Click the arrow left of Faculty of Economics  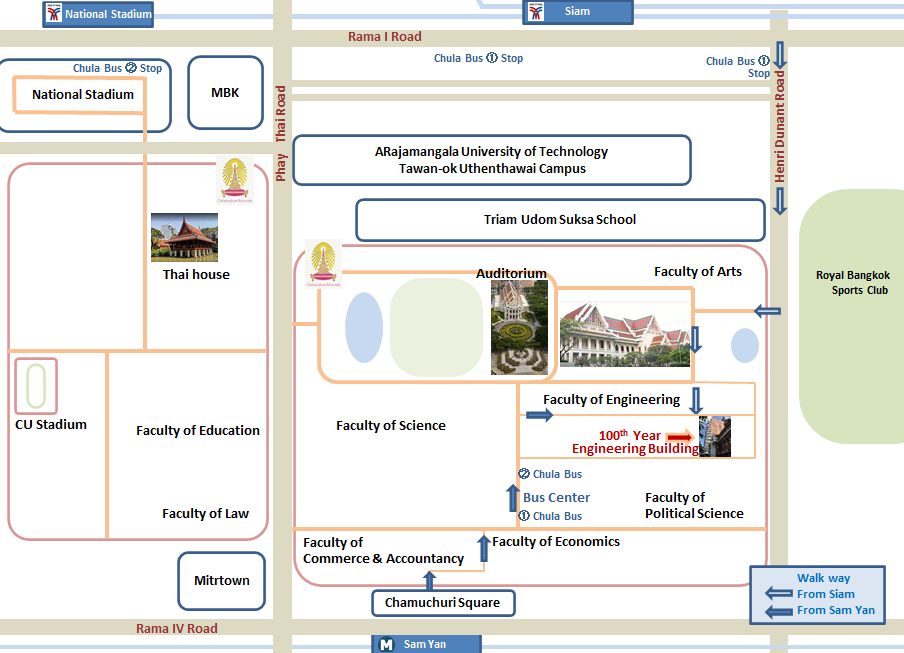click(484, 548)
